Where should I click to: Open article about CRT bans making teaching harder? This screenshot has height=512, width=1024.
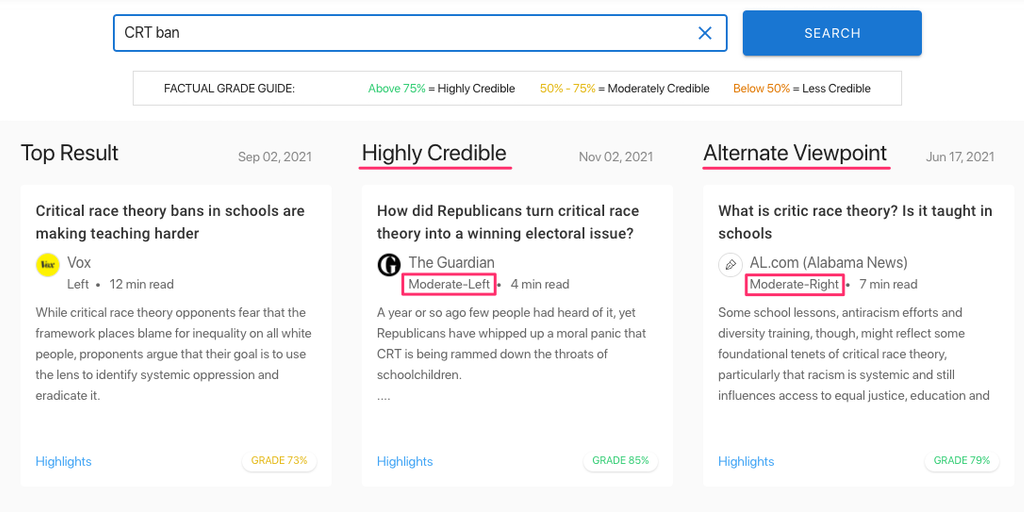tap(170, 222)
